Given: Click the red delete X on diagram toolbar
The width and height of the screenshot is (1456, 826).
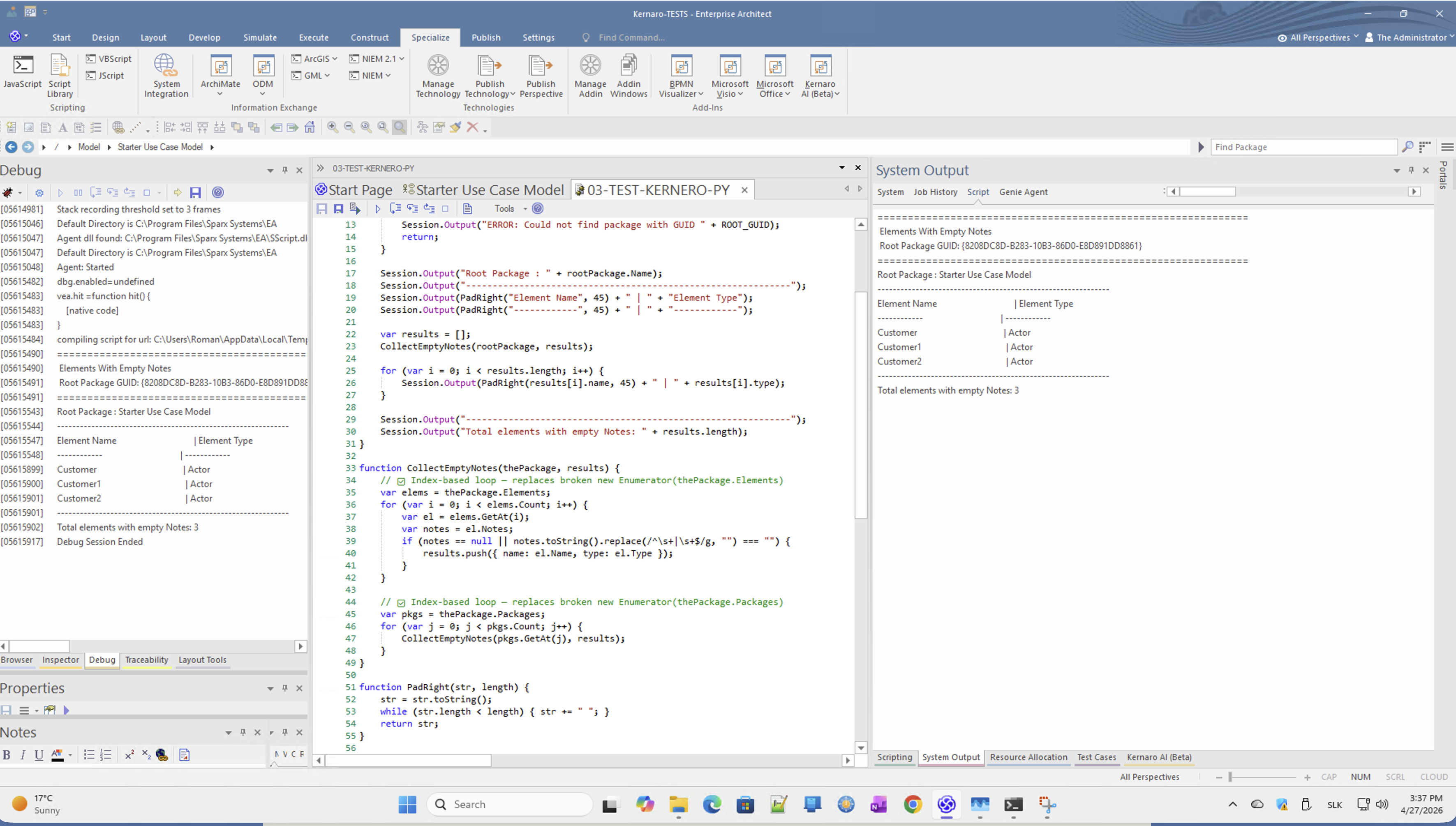Looking at the screenshot, I should [472, 127].
